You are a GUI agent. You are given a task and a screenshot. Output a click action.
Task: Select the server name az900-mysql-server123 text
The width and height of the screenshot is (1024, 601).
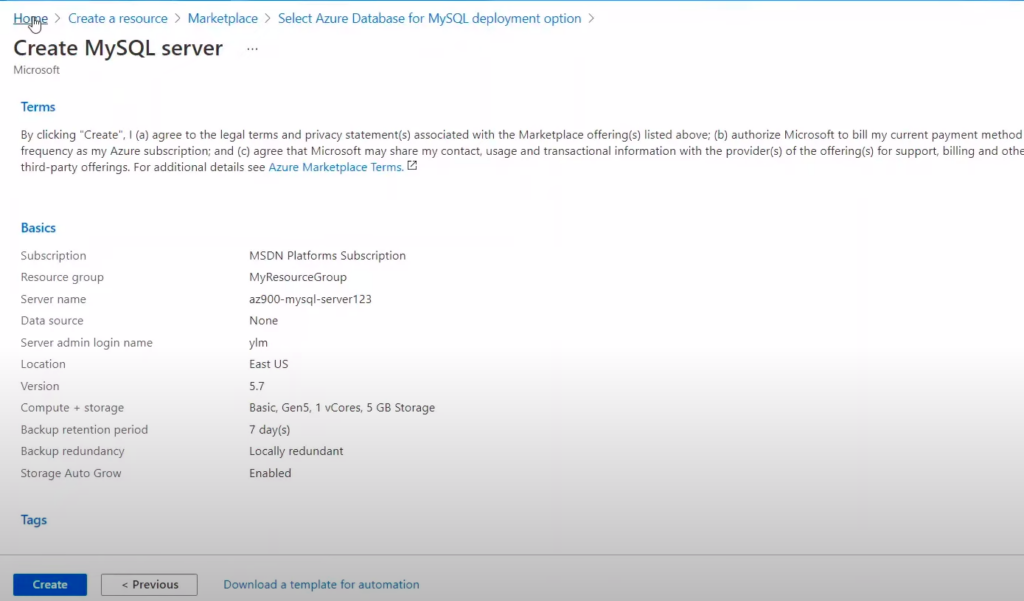pyautogui.click(x=310, y=299)
